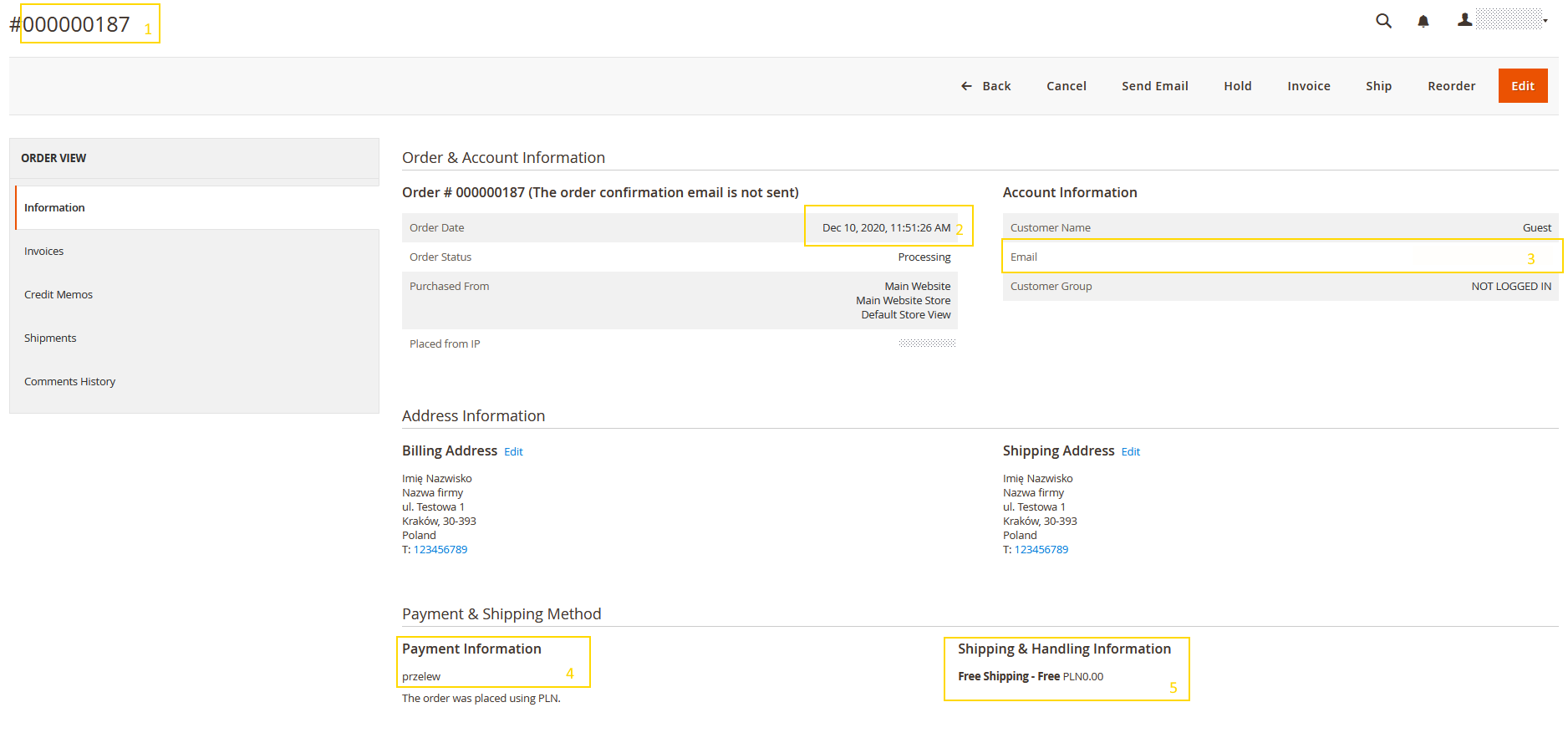The height and width of the screenshot is (743, 1568).
Task: Click the Ship button
Action: pyautogui.click(x=1378, y=86)
